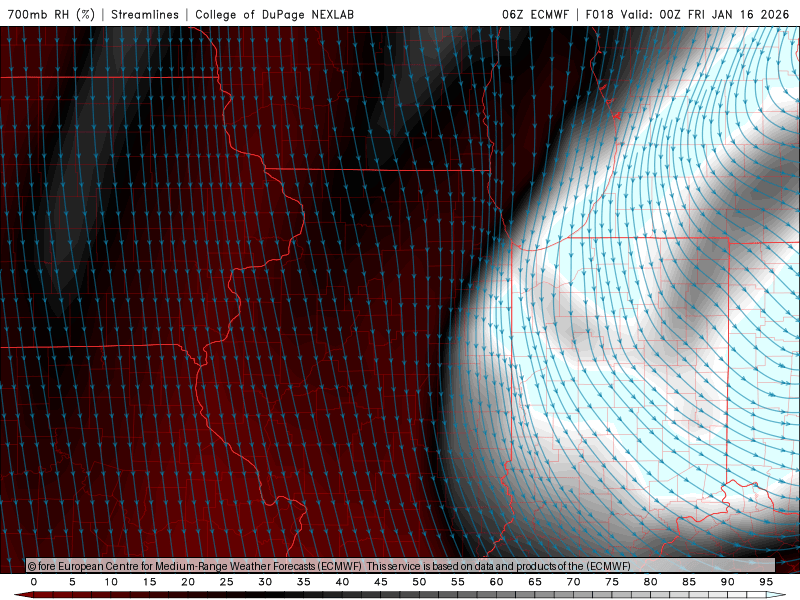800x600 pixels.
Task: Click the "95" value on color scale
Action: tap(766, 582)
